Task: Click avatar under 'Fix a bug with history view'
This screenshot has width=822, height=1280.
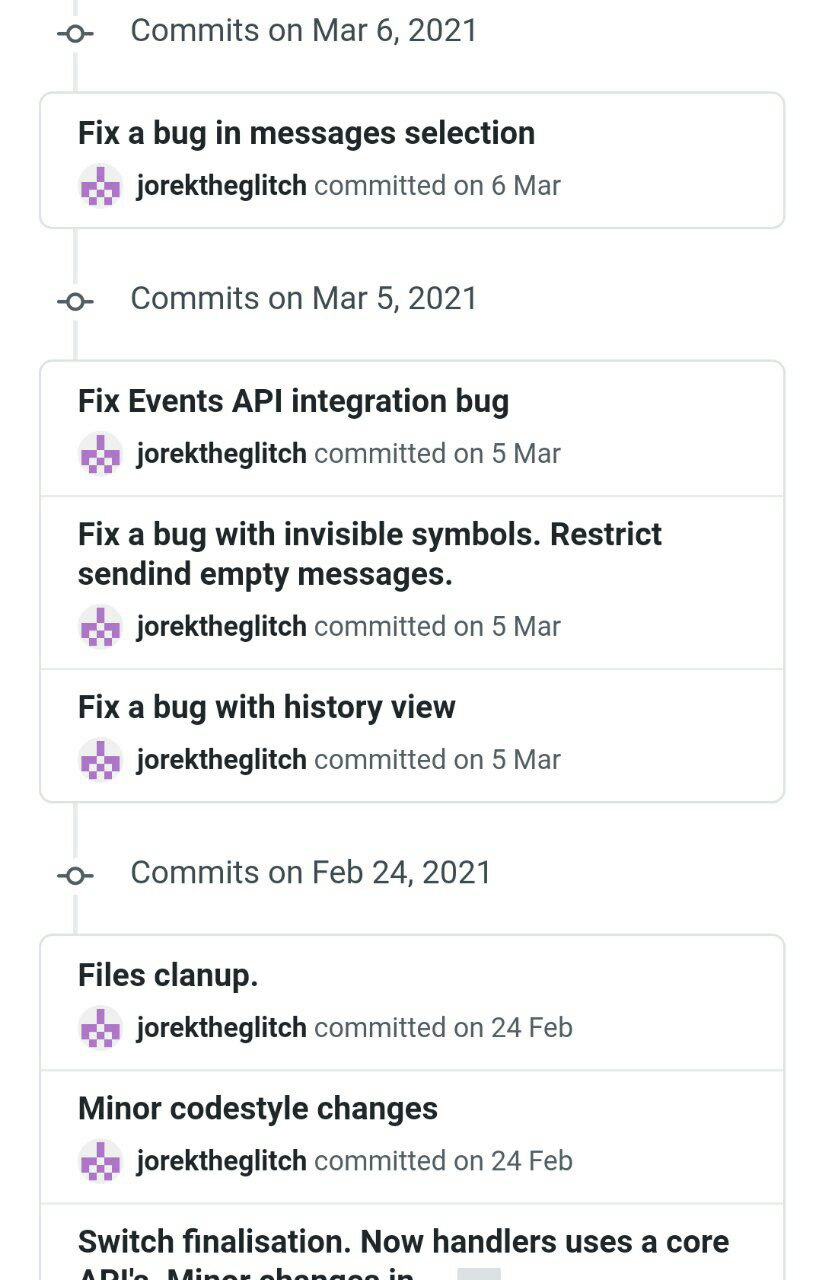Action: click(x=100, y=760)
